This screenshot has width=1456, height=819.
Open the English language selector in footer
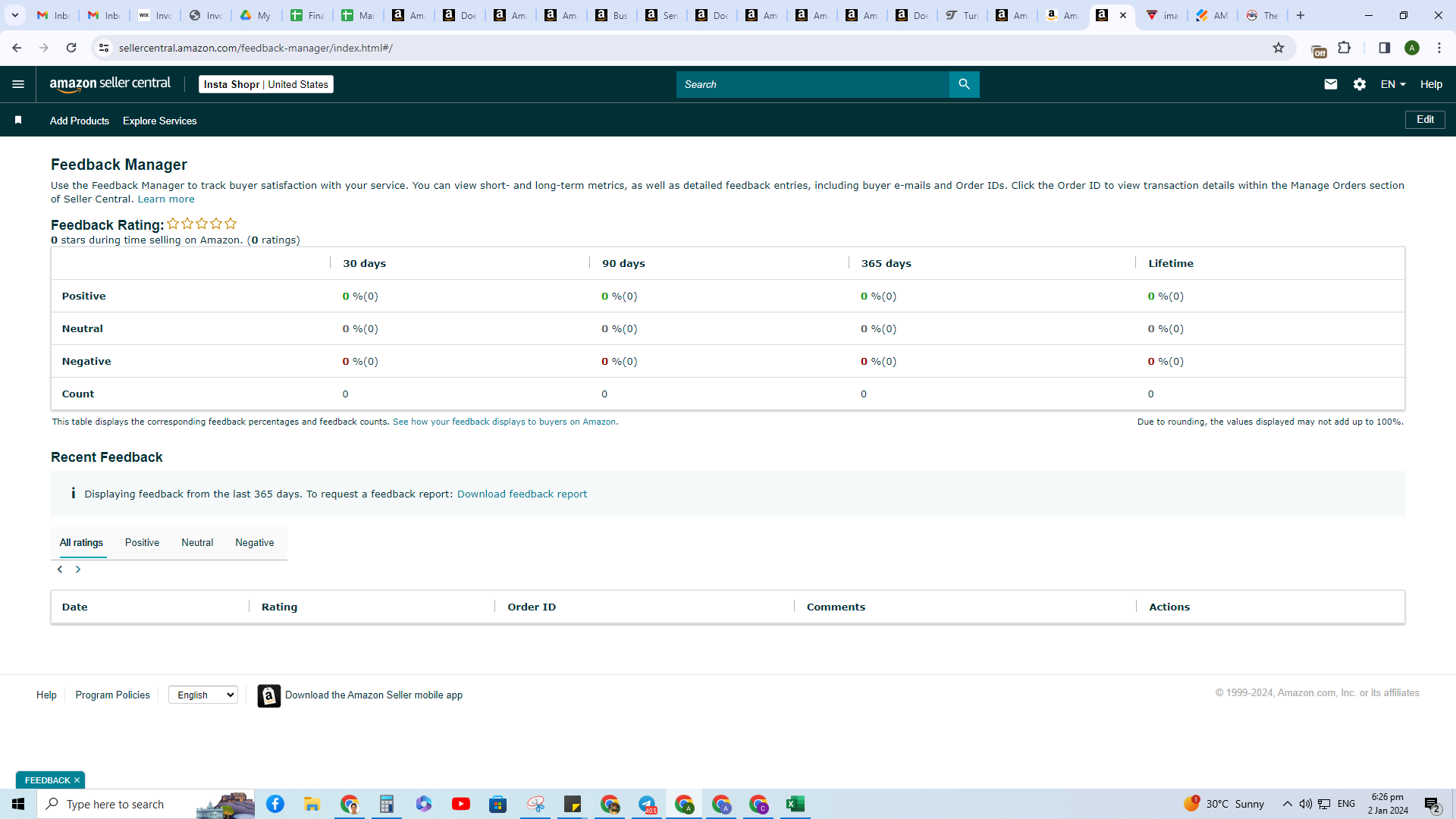point(203,695)
